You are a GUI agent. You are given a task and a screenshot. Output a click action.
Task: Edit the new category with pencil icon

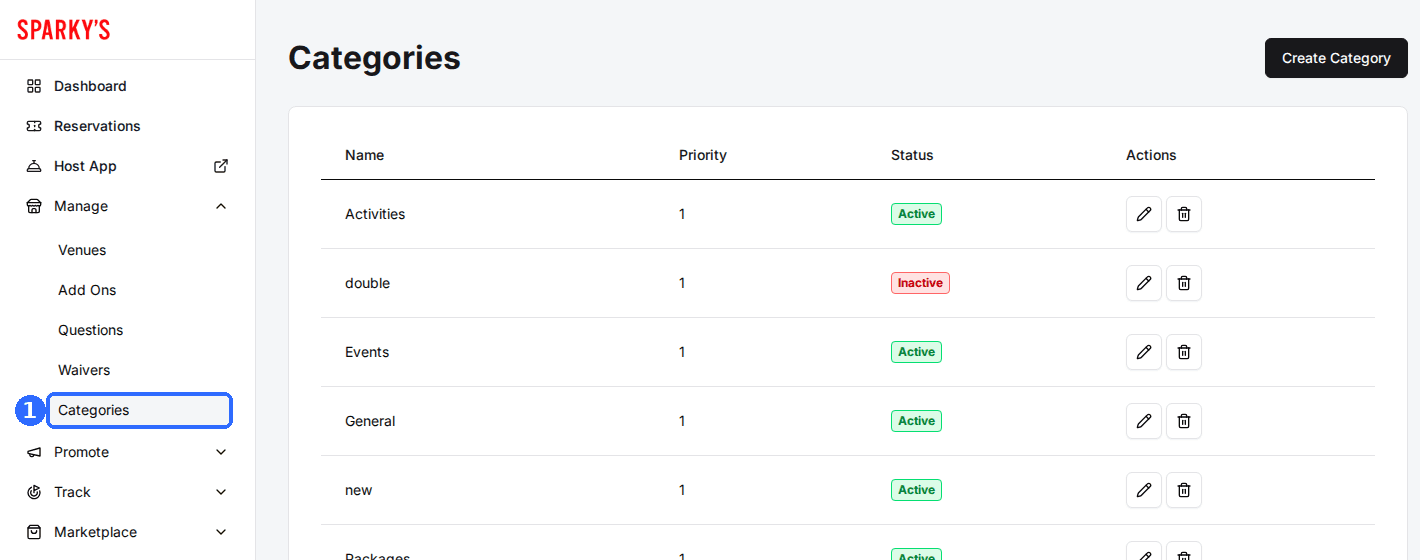(1144, 490)
